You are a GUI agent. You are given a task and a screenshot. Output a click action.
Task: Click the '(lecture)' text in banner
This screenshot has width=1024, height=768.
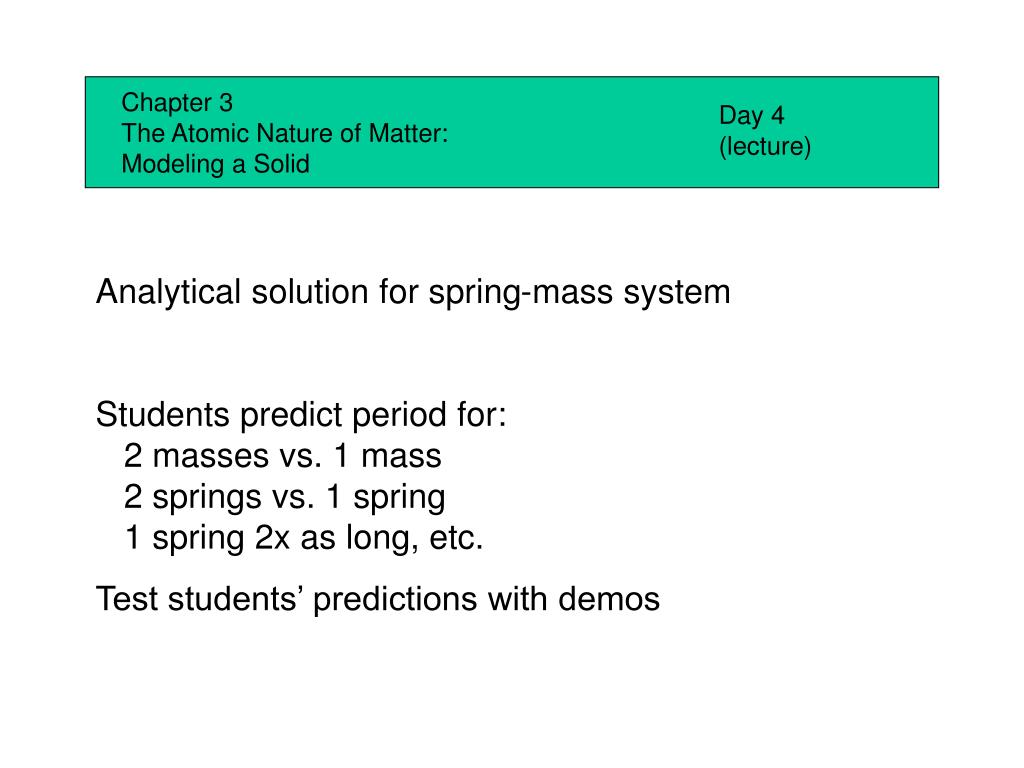point(765,146)
